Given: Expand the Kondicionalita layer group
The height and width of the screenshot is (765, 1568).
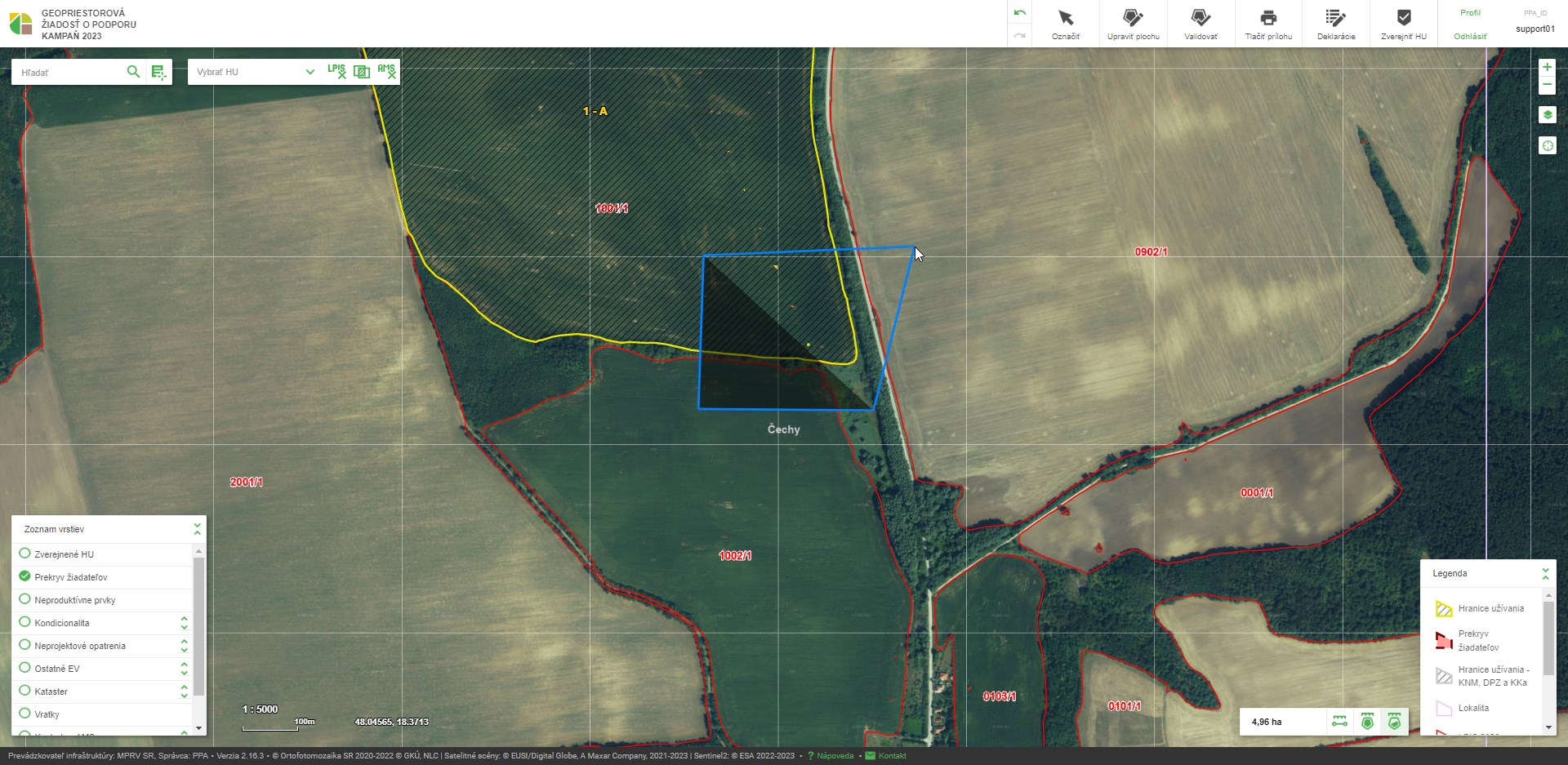Looking at the screenshot, I should (x=184, y=623).
